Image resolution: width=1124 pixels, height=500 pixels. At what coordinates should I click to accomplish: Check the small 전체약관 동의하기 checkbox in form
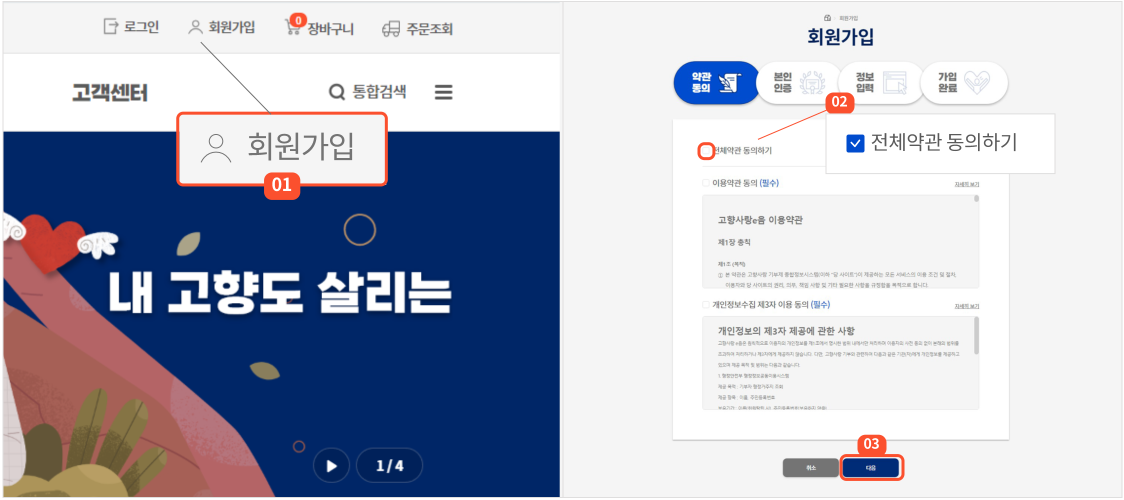pyautogui.click(x=706, y=151)
